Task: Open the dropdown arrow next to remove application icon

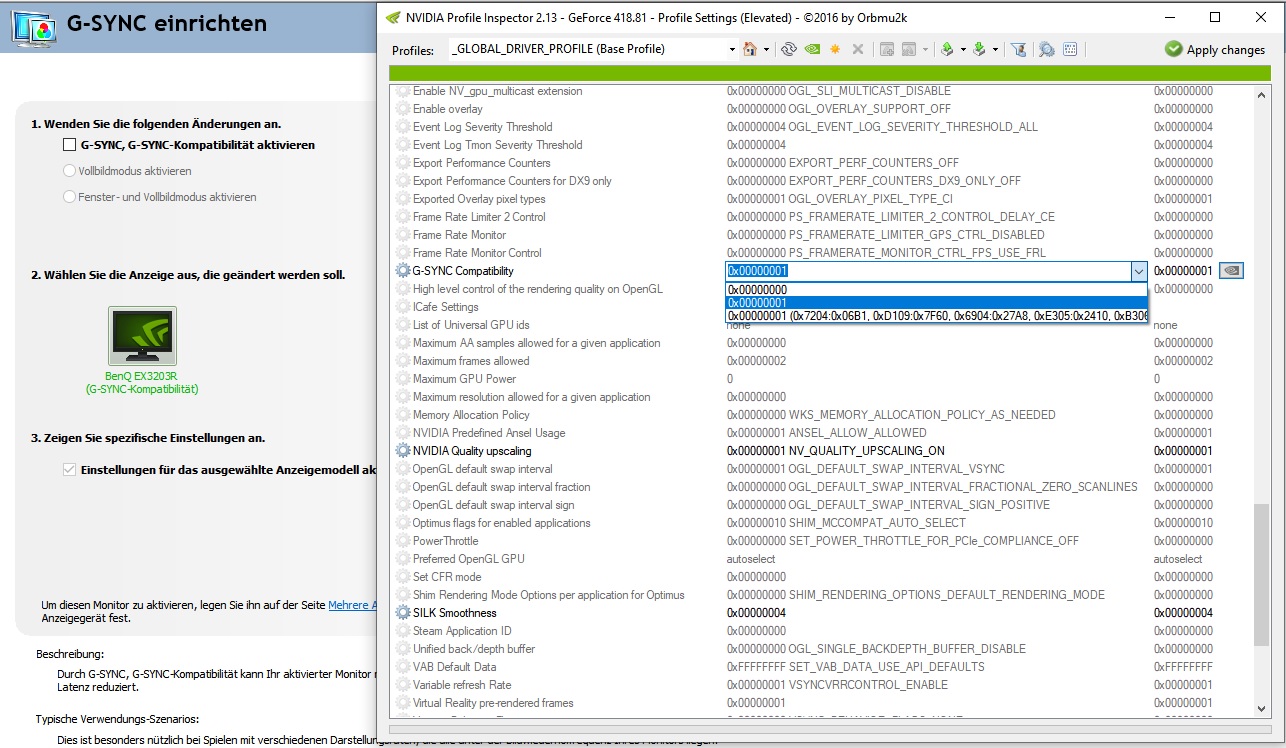Action: coord(926,49)
